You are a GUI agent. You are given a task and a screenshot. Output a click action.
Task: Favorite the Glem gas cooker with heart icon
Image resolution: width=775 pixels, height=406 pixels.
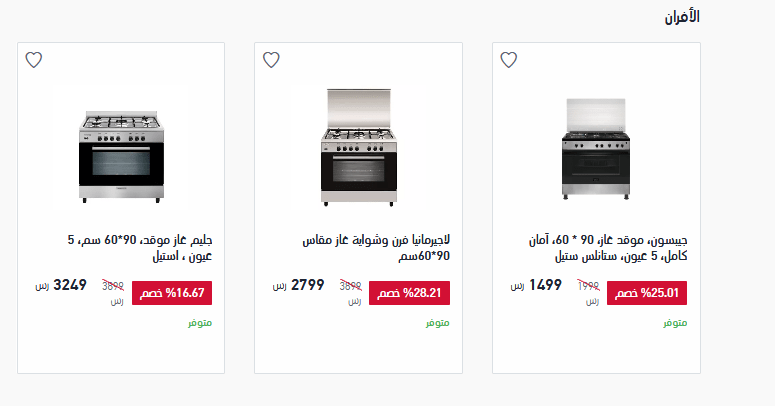tap(33, 60)
